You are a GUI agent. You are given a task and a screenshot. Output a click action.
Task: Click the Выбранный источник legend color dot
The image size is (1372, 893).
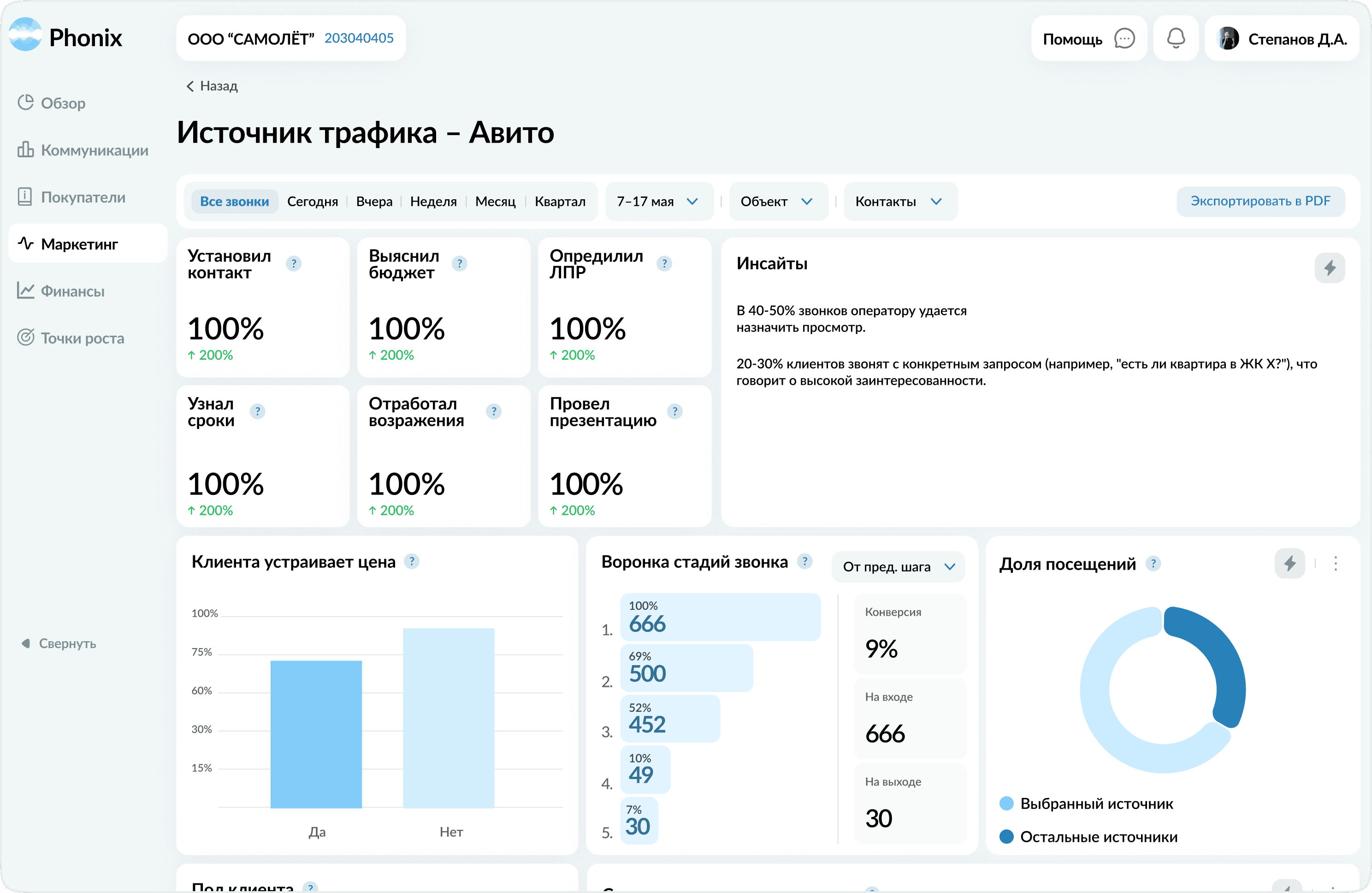click(1006, 803)
